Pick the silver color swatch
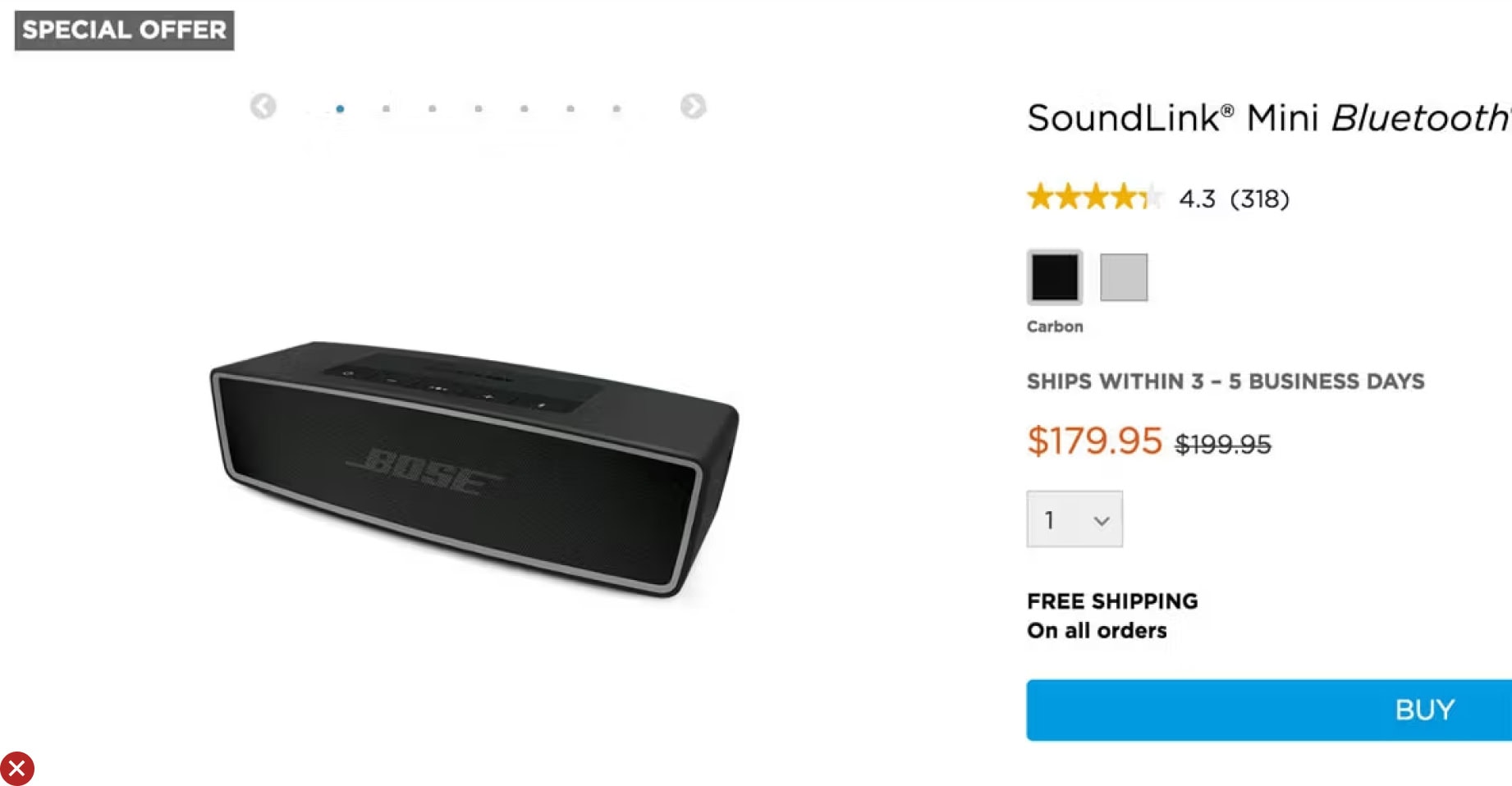Screen dimensions: 1512x786 1124,277
